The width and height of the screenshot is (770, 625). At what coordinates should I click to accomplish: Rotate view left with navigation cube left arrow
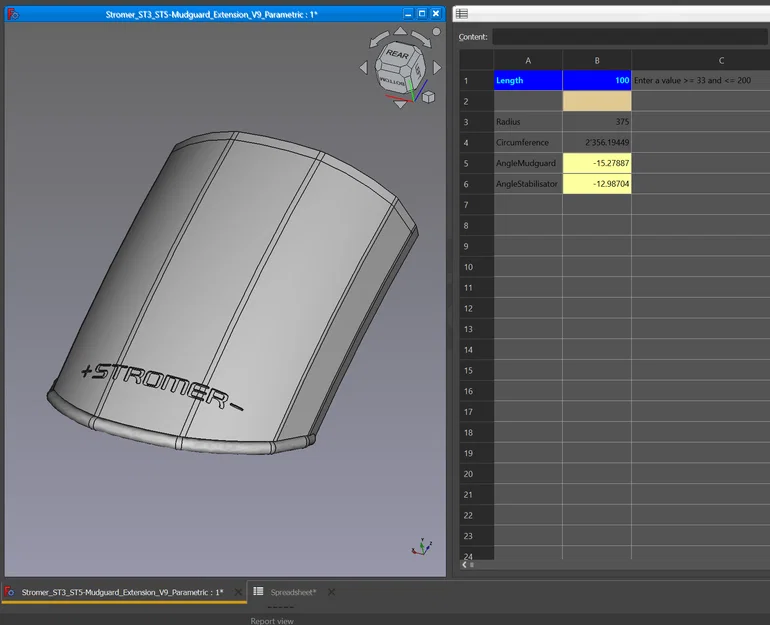[x=364, y=68]
